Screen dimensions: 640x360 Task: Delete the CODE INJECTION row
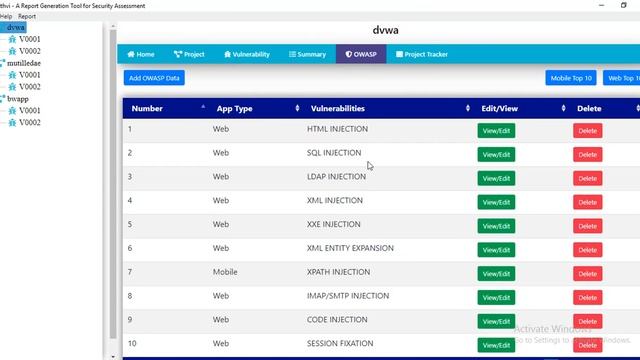588,321
